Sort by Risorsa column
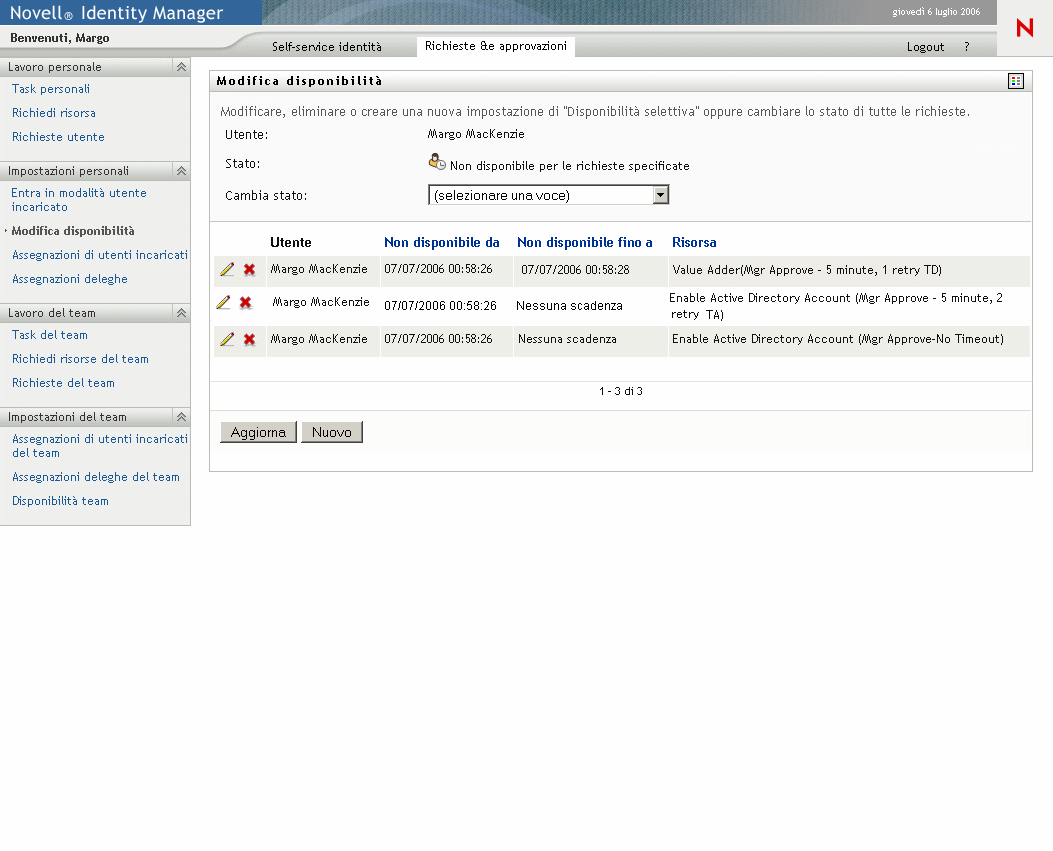This screenshot has height=851, width=1053. pos(694,242)
